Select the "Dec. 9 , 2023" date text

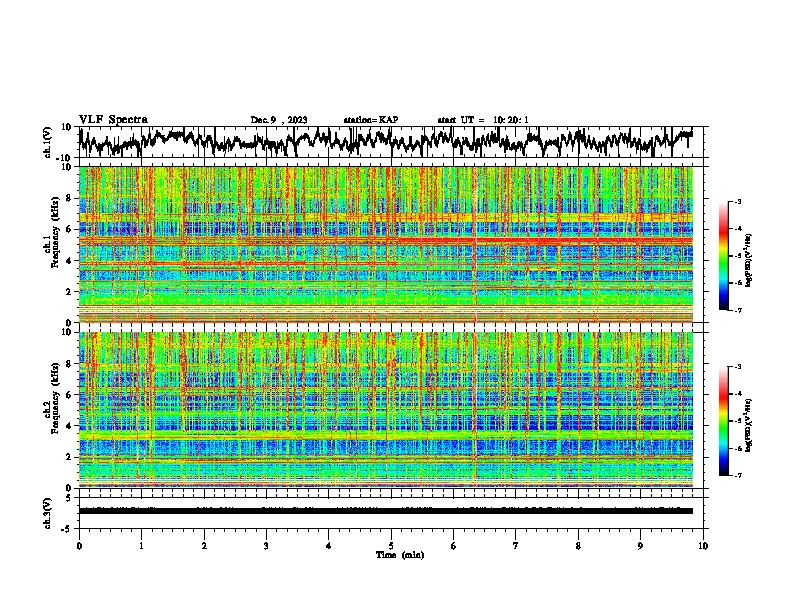[x=279, y=120]
